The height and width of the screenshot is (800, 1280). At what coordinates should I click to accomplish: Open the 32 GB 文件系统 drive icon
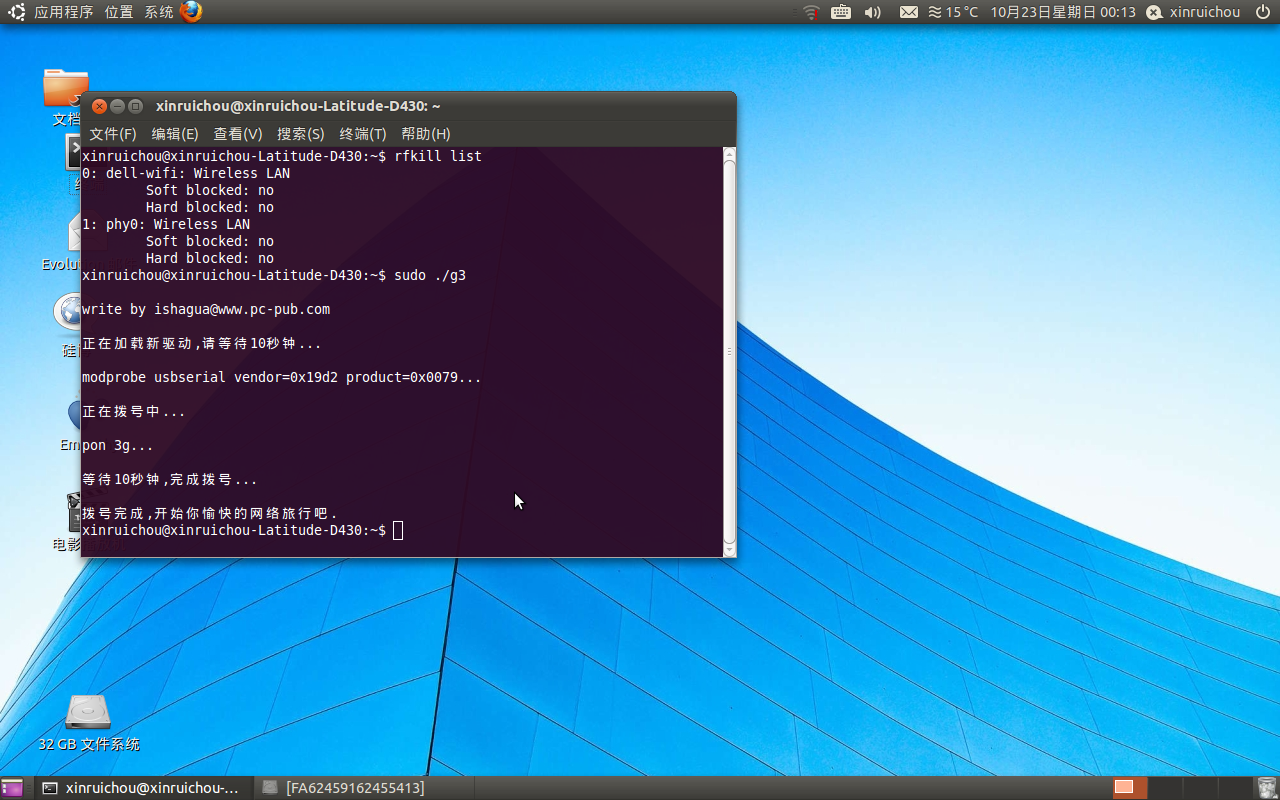(x=88, y=712)
